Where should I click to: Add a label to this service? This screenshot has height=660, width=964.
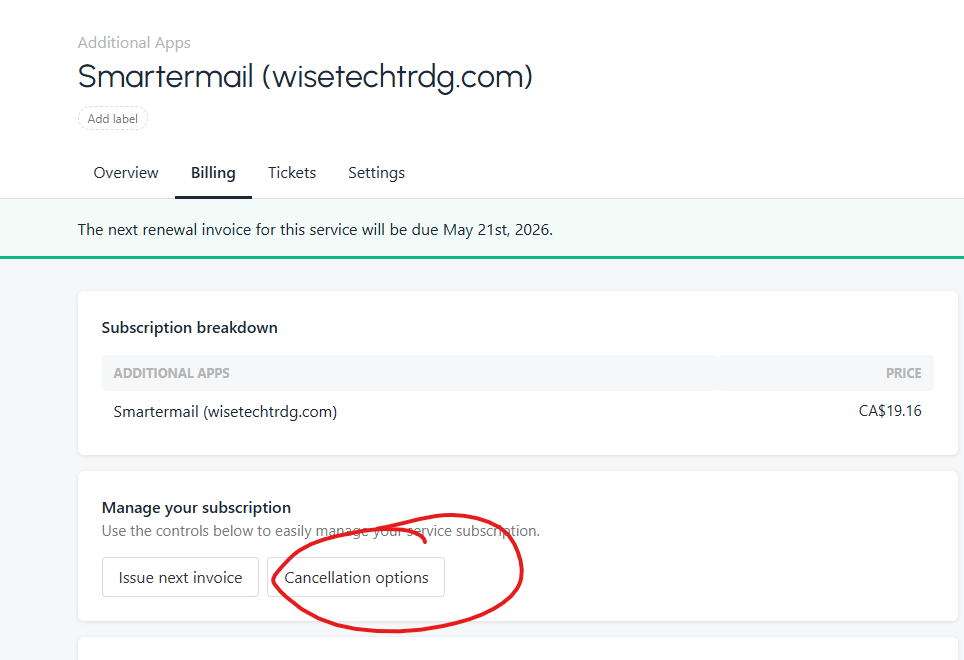[112, 119]
